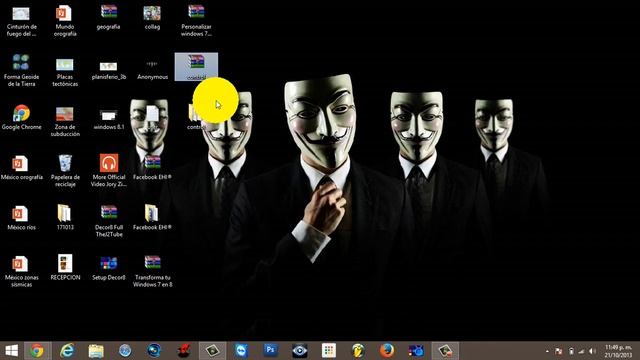
Task: Open the Zona de subducción image
Action: [x=64, y=122]
